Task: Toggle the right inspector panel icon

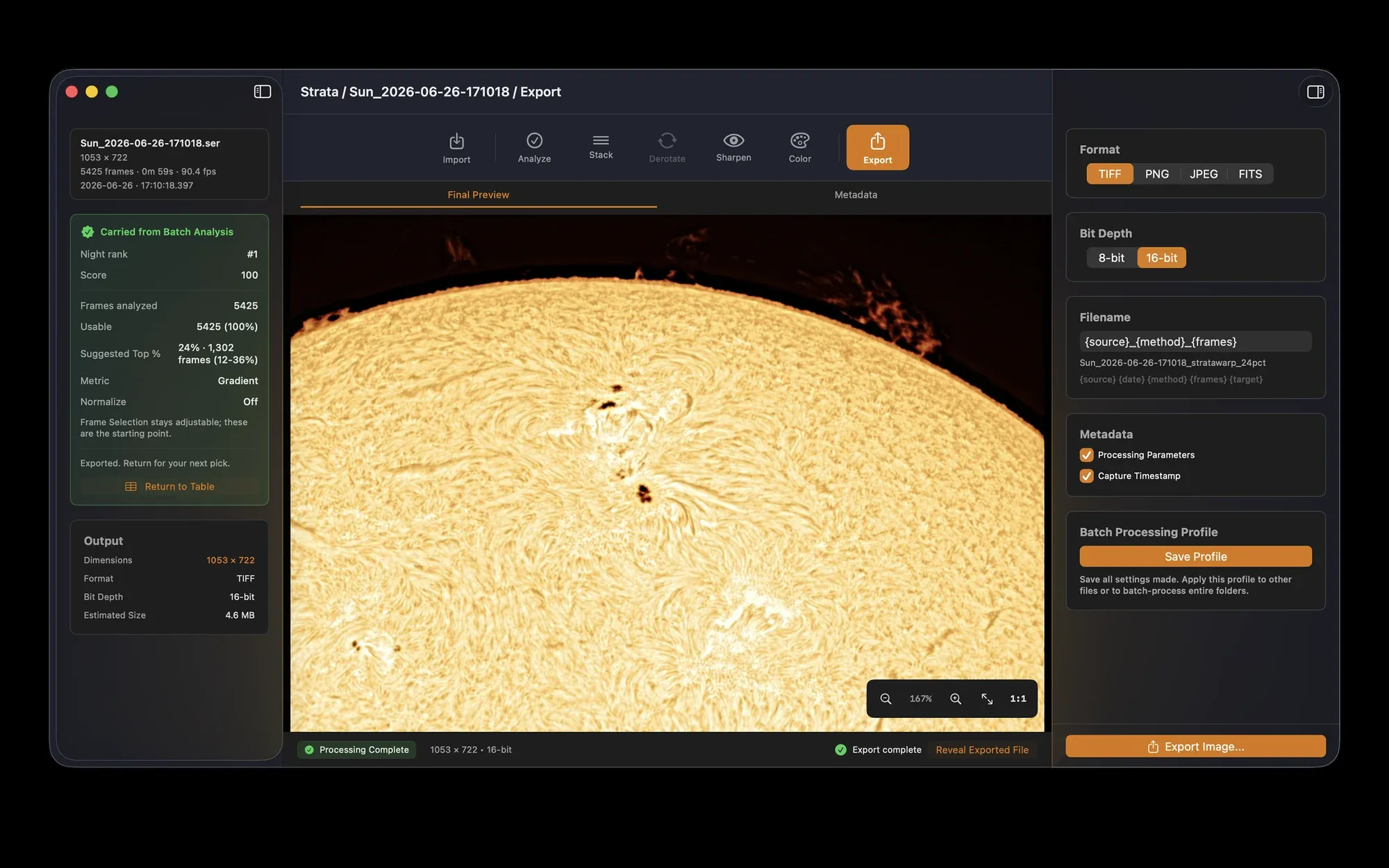Action: (x=1315, y=92)
